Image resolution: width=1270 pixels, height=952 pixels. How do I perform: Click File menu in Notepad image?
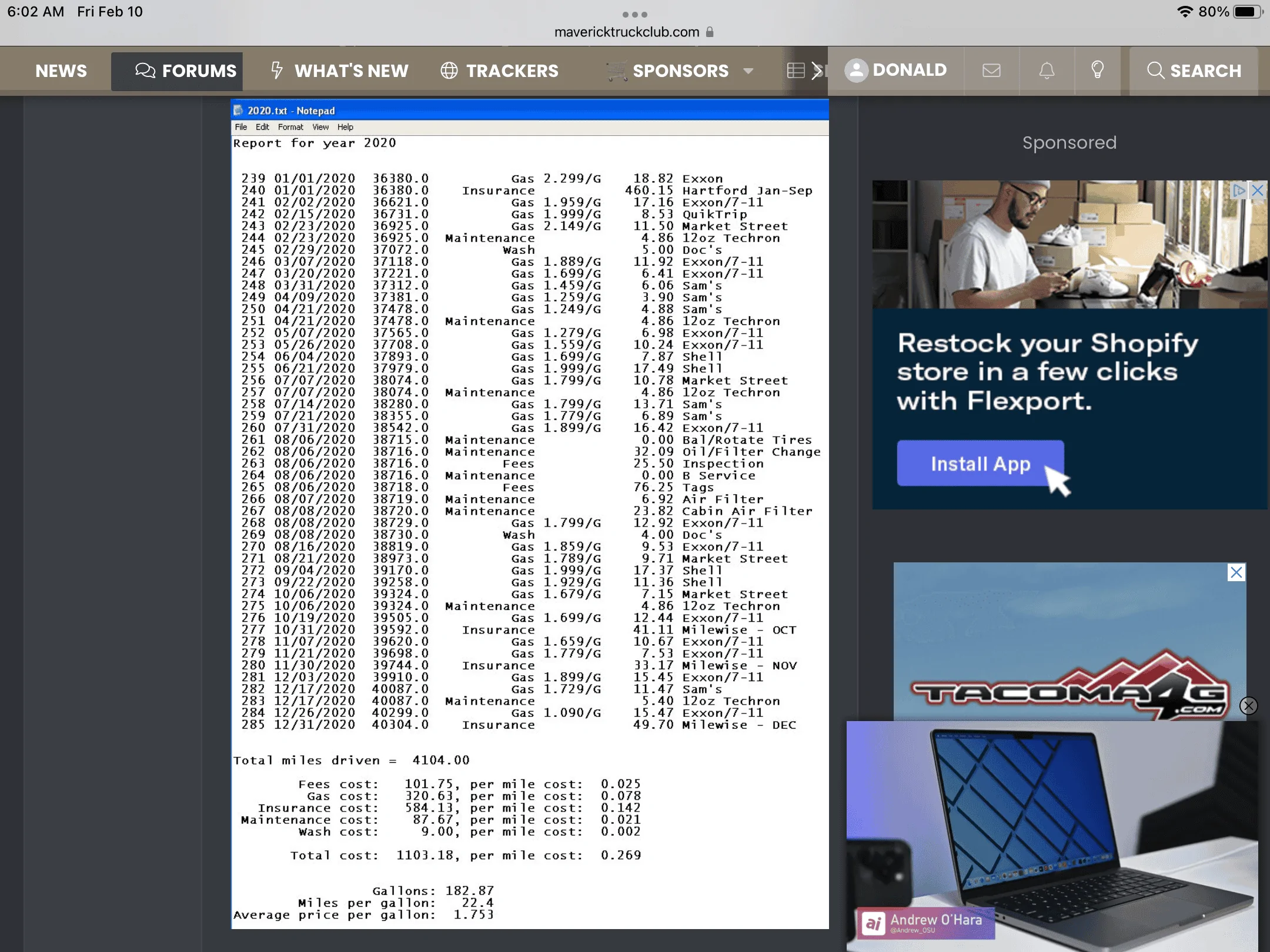[x=241, y=127]
